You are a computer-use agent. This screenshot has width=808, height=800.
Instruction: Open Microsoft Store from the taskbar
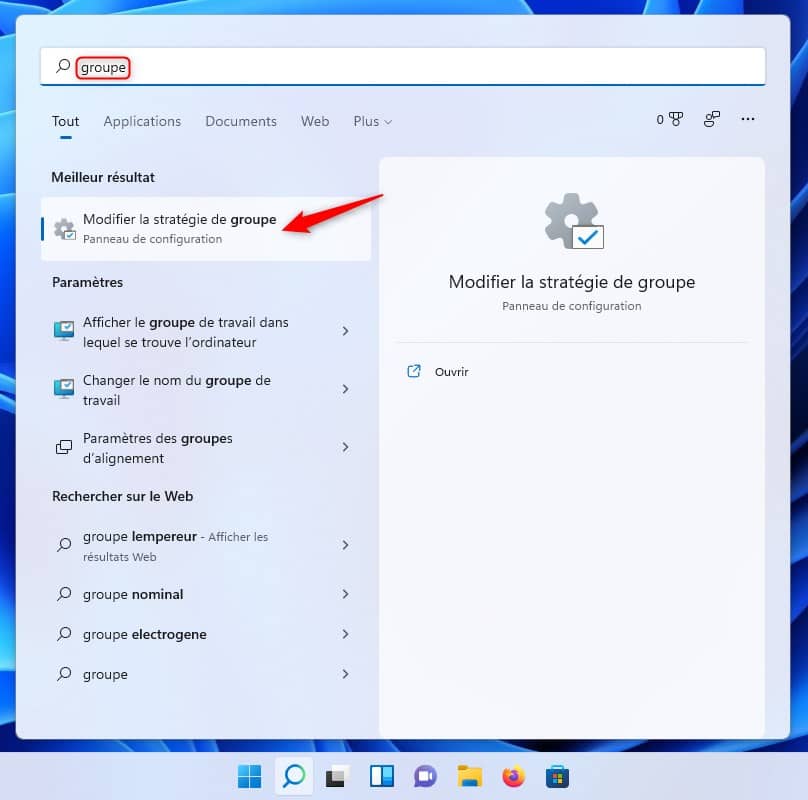[558, 776]
